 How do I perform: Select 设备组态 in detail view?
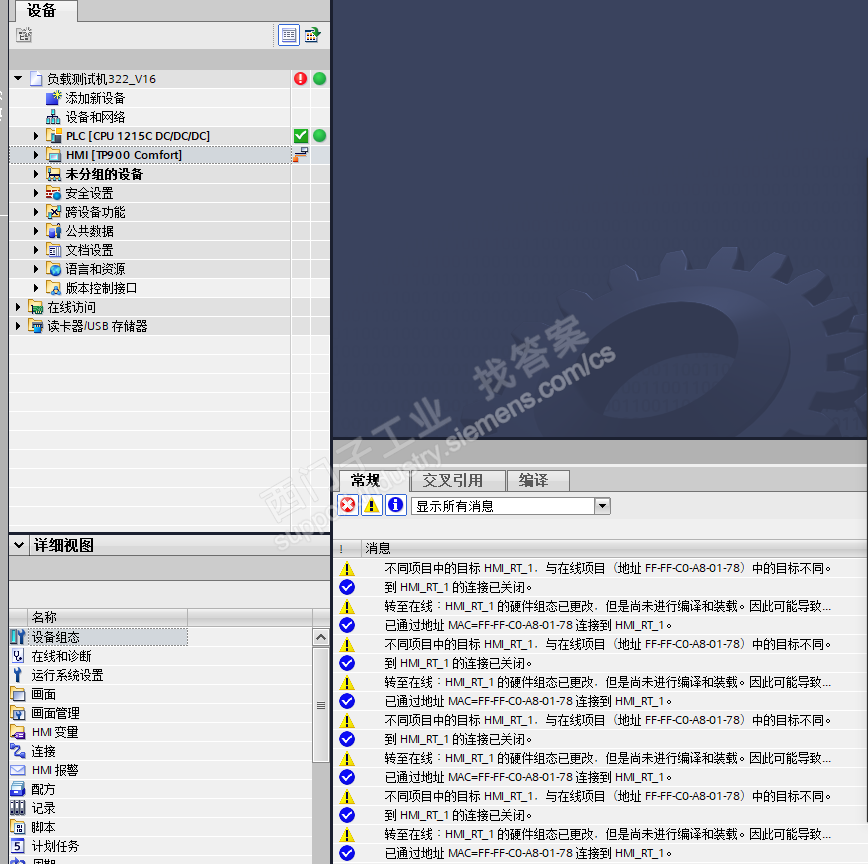[55, 637]
